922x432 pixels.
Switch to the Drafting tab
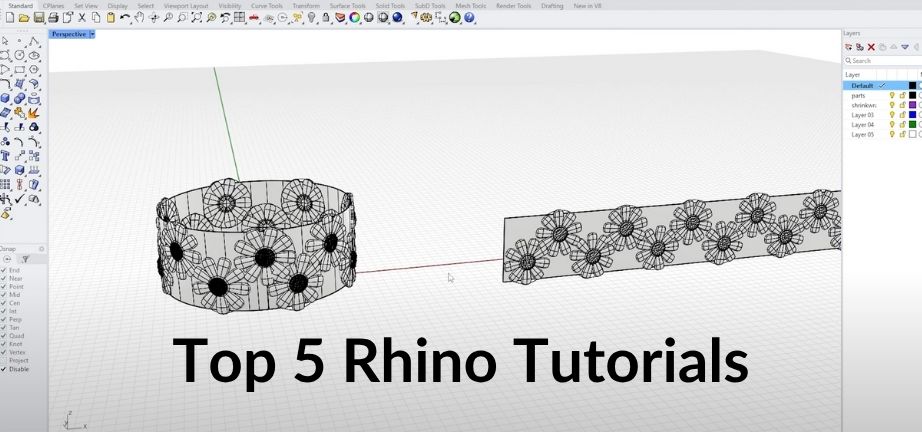tap(552, 6)
